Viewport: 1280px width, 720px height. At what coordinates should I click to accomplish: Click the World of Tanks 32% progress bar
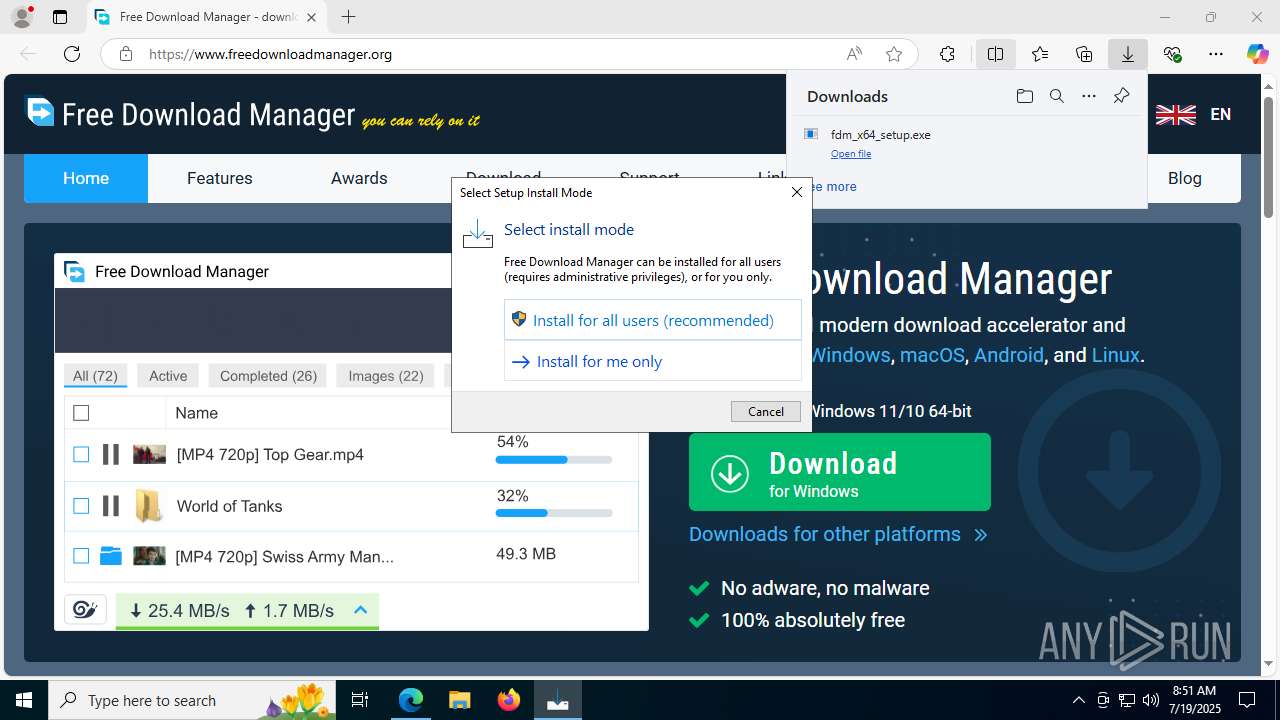[x=554, y=513]
